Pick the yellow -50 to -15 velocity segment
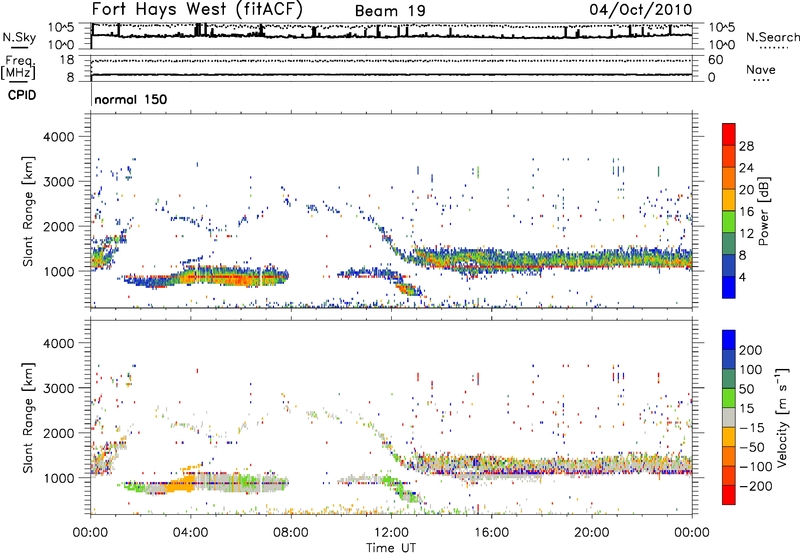The height and width of the screenshot is (554, 800). [729, 437]
